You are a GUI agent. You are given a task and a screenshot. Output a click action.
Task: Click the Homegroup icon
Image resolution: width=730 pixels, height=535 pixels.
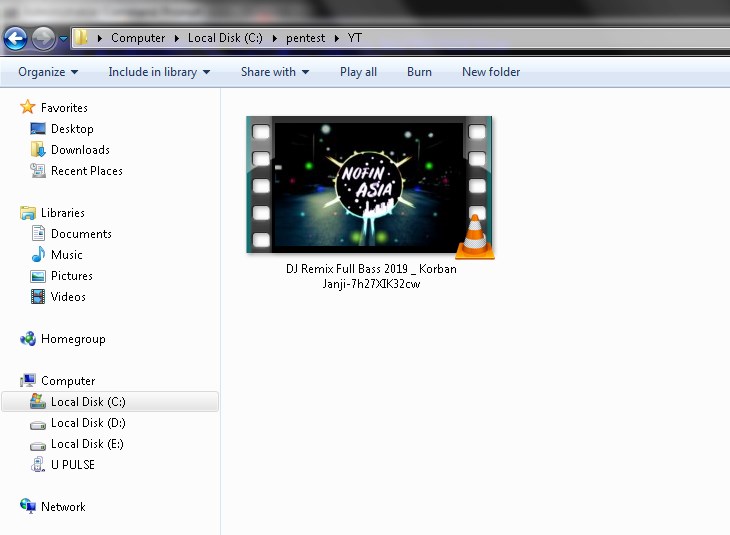tap(28, 339)
